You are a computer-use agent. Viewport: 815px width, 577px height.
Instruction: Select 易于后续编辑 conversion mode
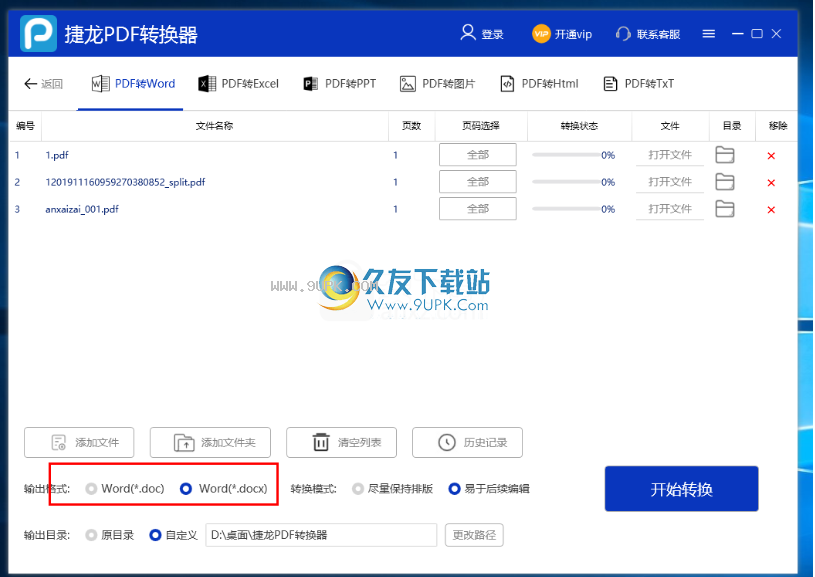pyautogui.click(x=454, y=489)
